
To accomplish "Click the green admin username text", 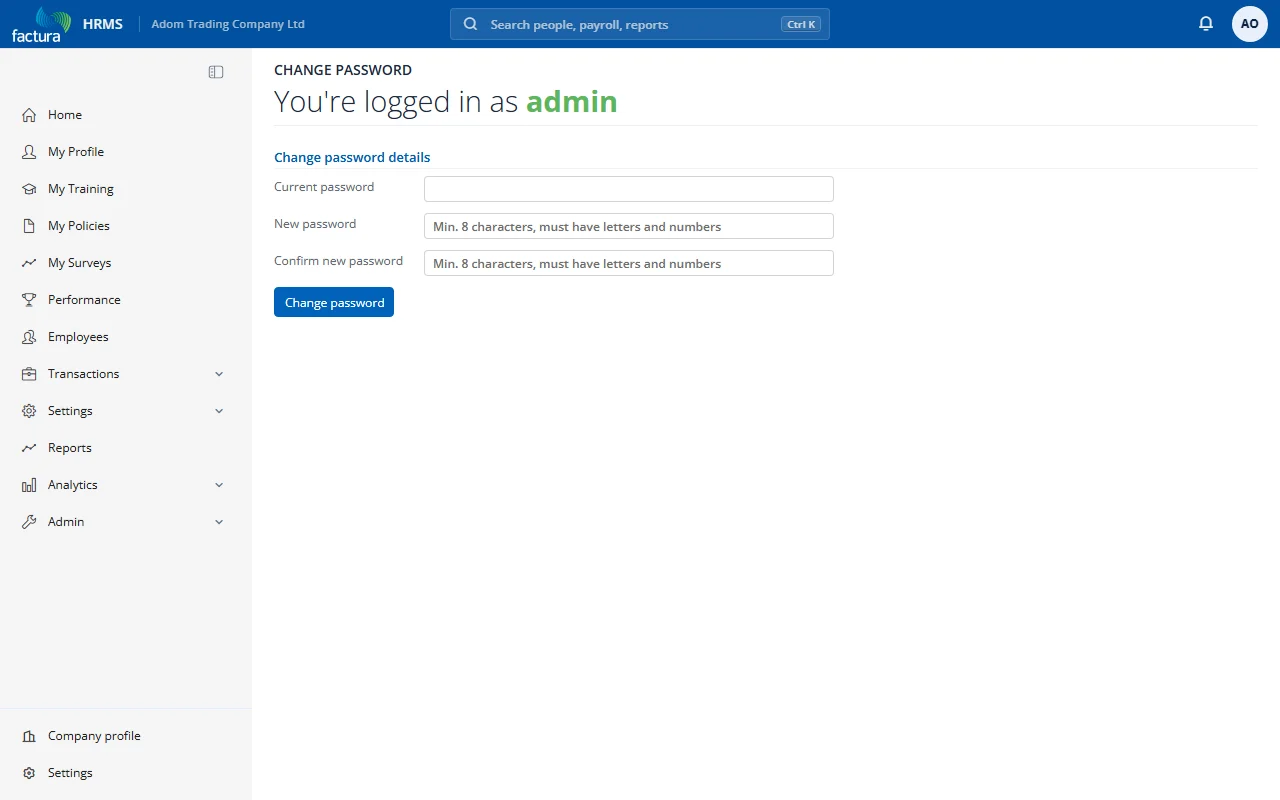I will coord(572,101).
